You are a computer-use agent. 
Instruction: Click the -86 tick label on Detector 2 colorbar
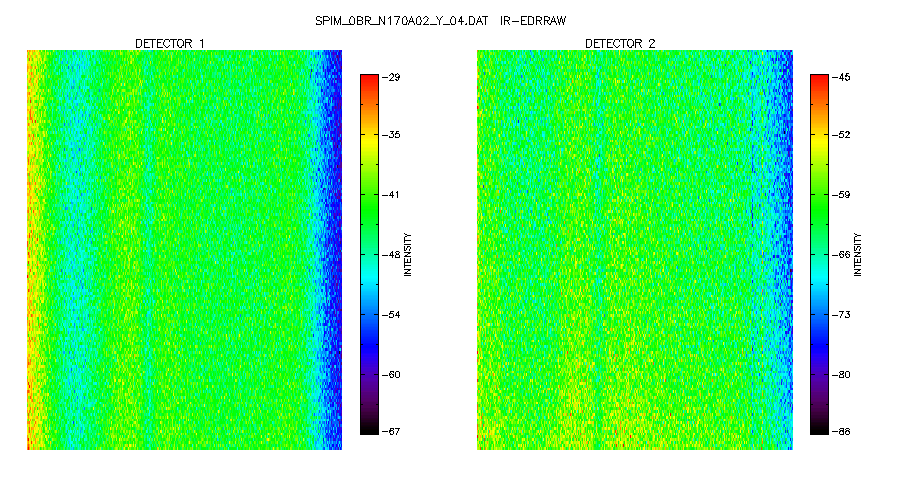coord(841,431)
